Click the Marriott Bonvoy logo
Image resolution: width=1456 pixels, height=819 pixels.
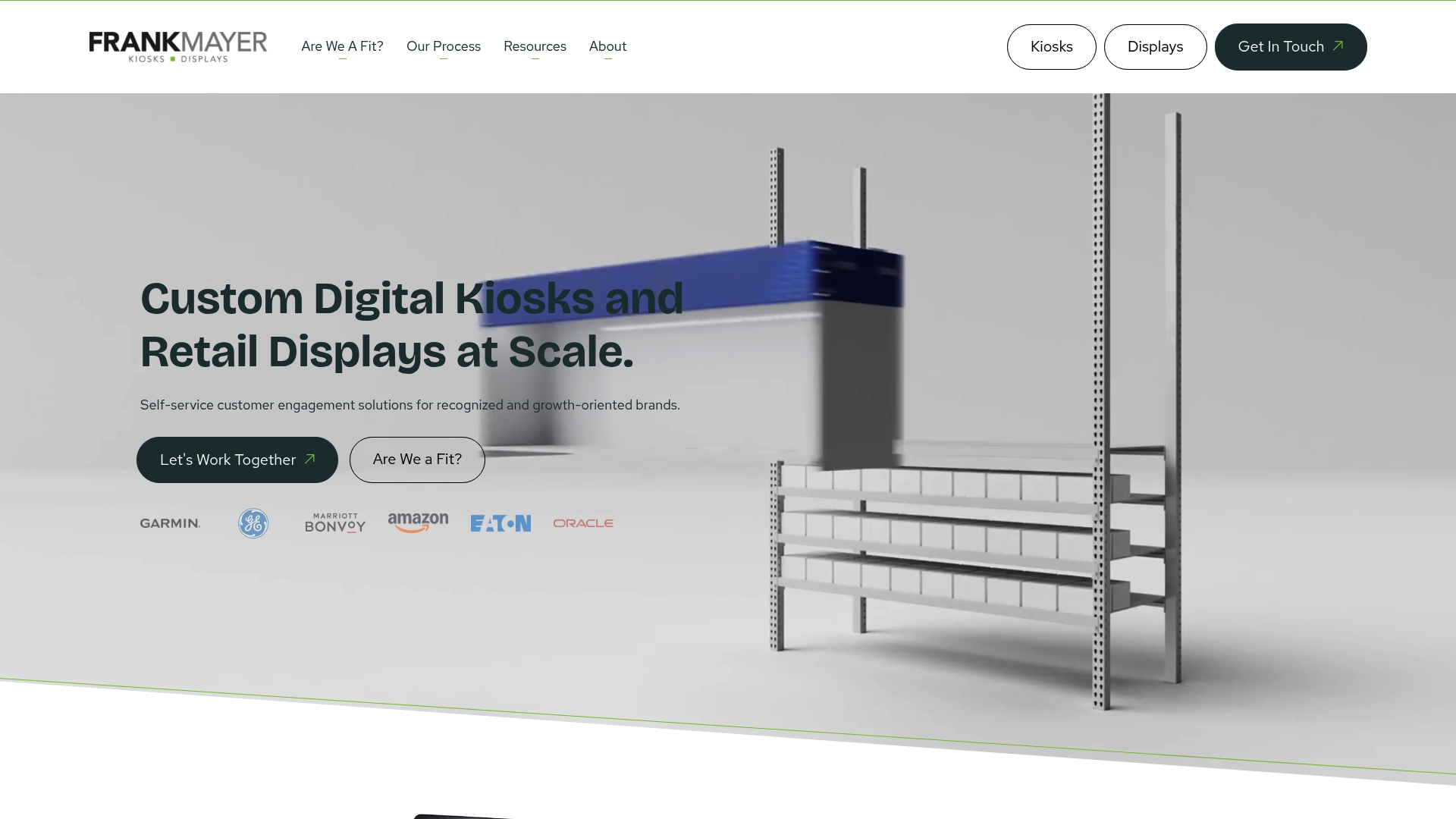(x=335, y=523)
